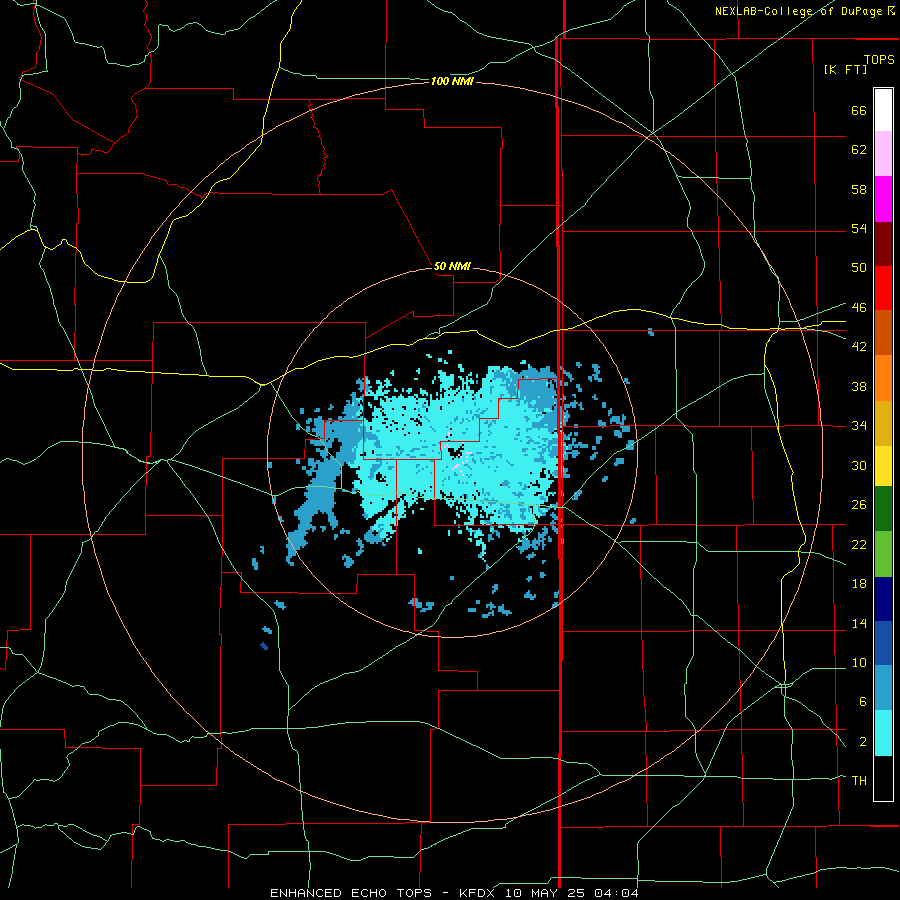900x900 pixels.
Task: Click the legend value 22
Action: 859,544
